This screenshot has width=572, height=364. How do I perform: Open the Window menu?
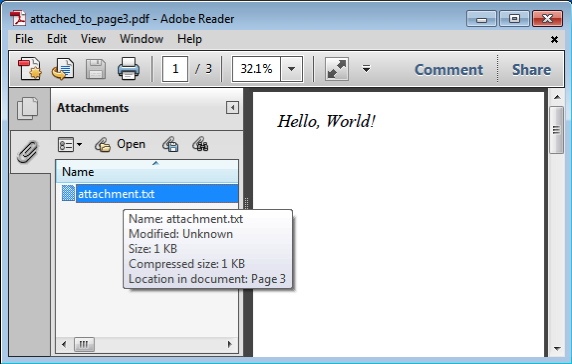(142, 39)
